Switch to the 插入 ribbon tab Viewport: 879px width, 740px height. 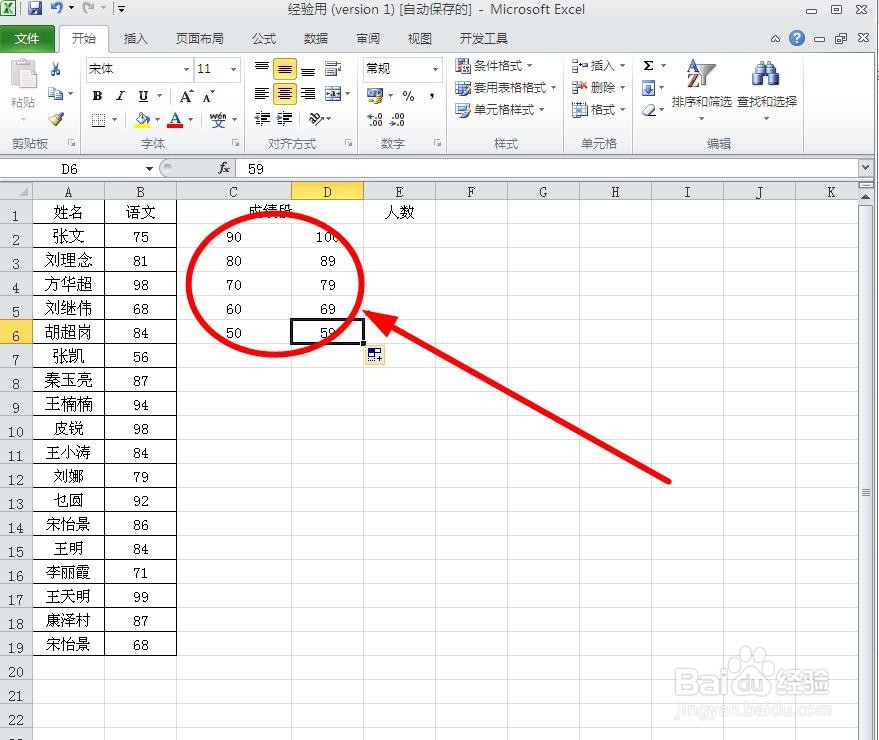[x=135, y=39]
